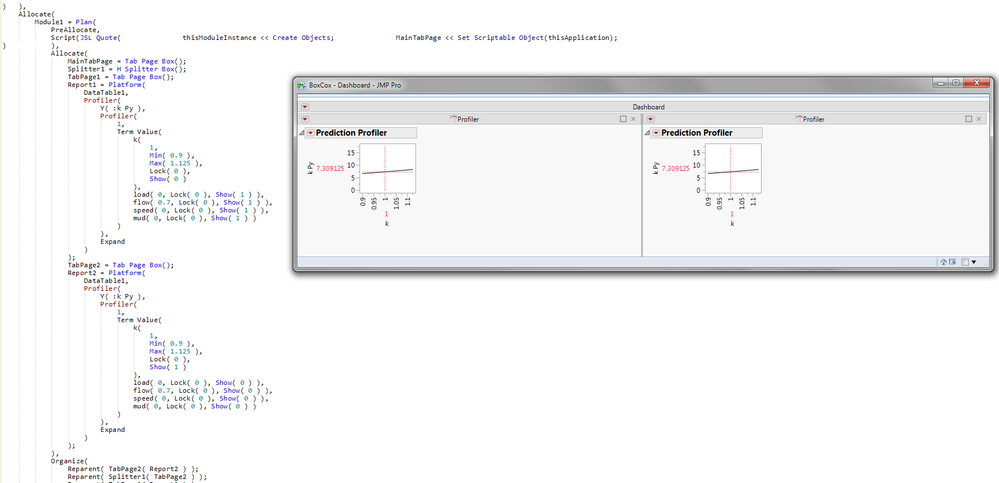Collapse the right Prediction Profiler outline
This screenshot has height=483, width=999.
[647, 133]
